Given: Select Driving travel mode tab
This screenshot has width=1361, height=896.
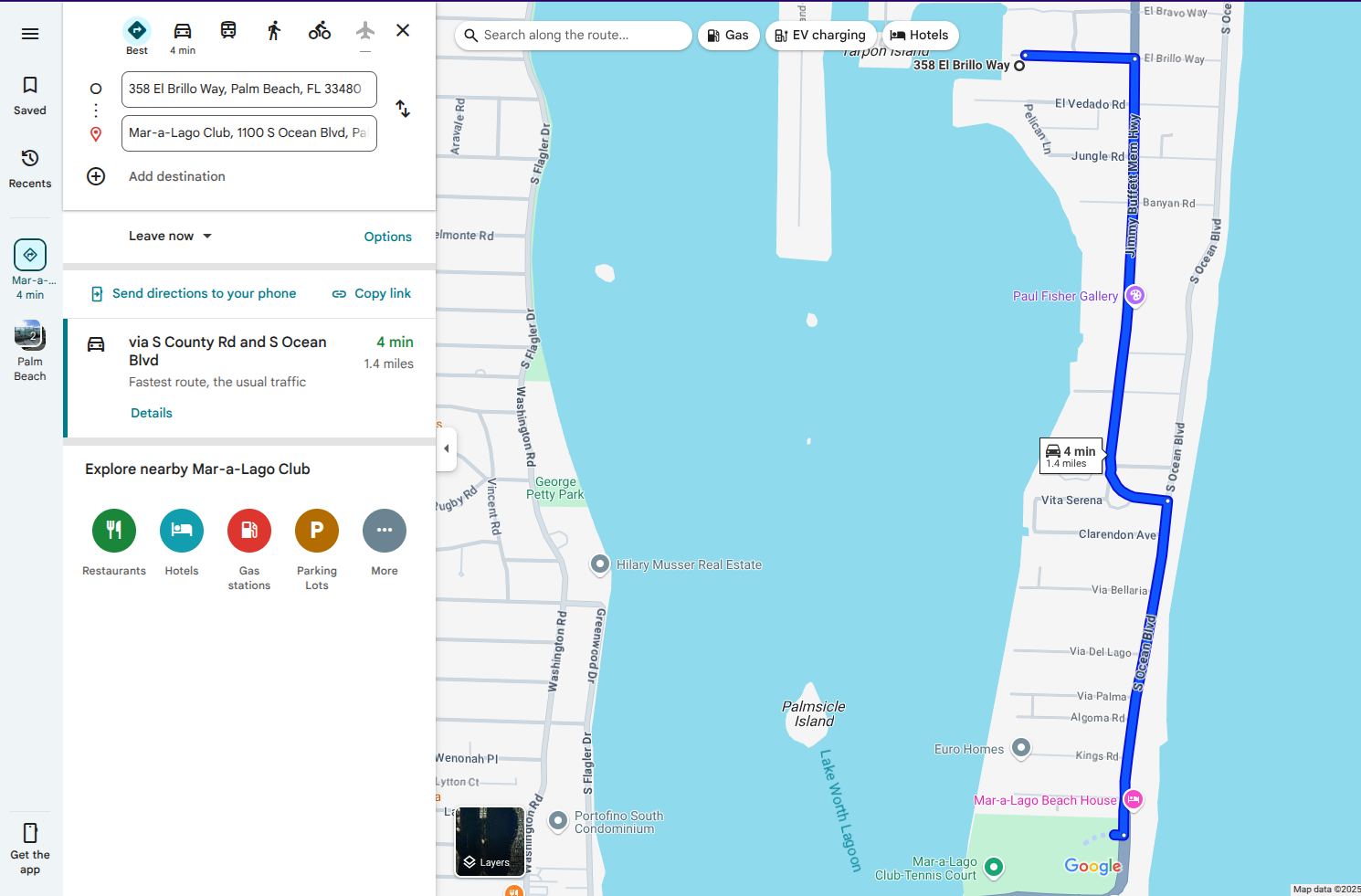Looking at the screenshot, I should click(183, 37).
